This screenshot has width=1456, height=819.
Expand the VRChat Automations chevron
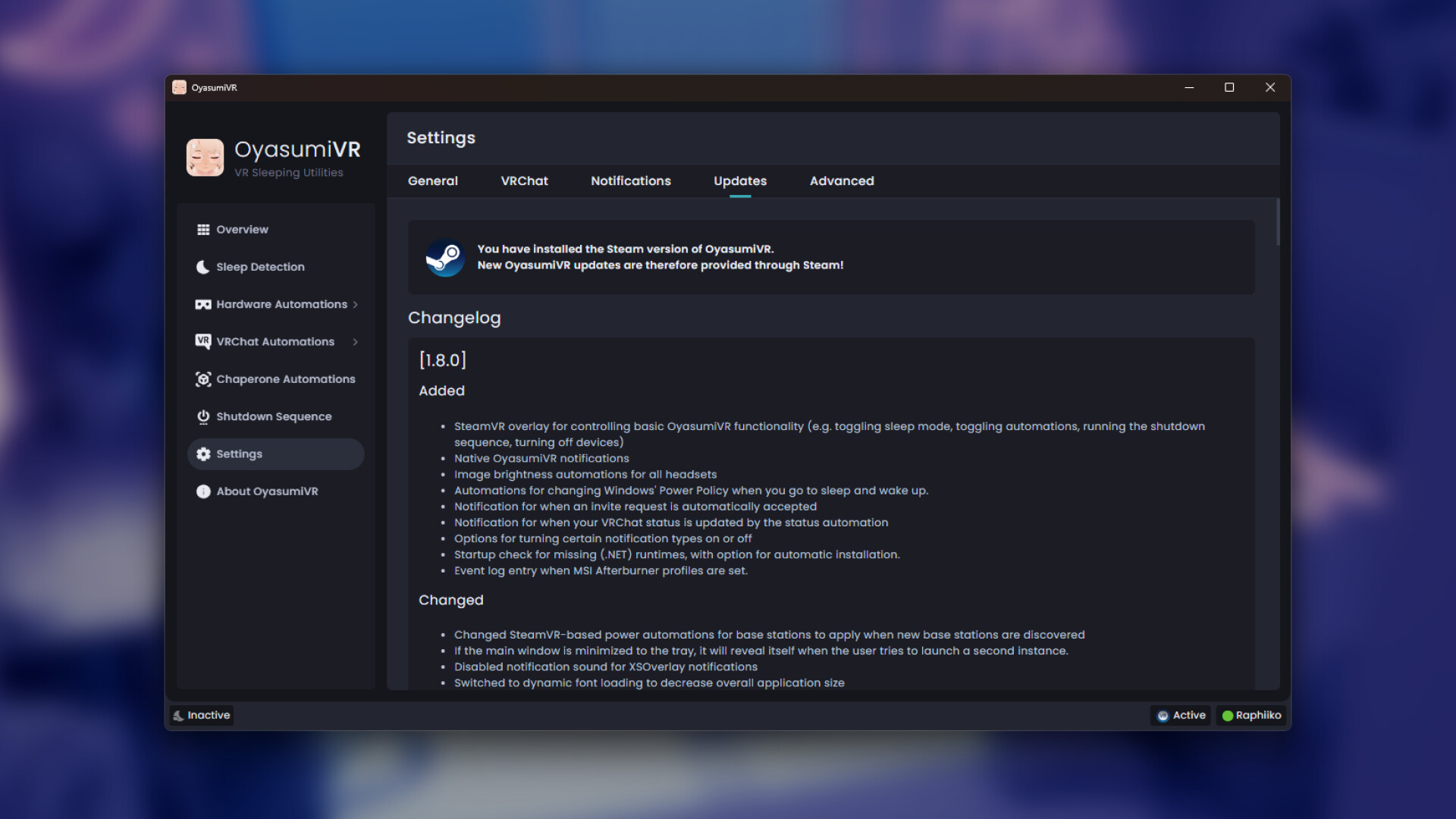tap(354, 341)
